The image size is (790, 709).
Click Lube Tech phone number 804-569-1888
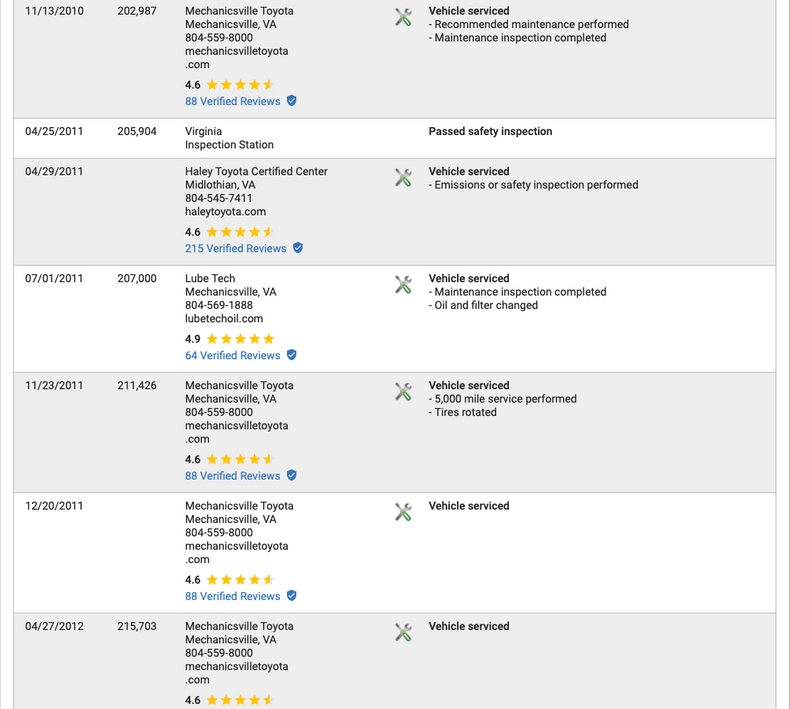[219, 305]
